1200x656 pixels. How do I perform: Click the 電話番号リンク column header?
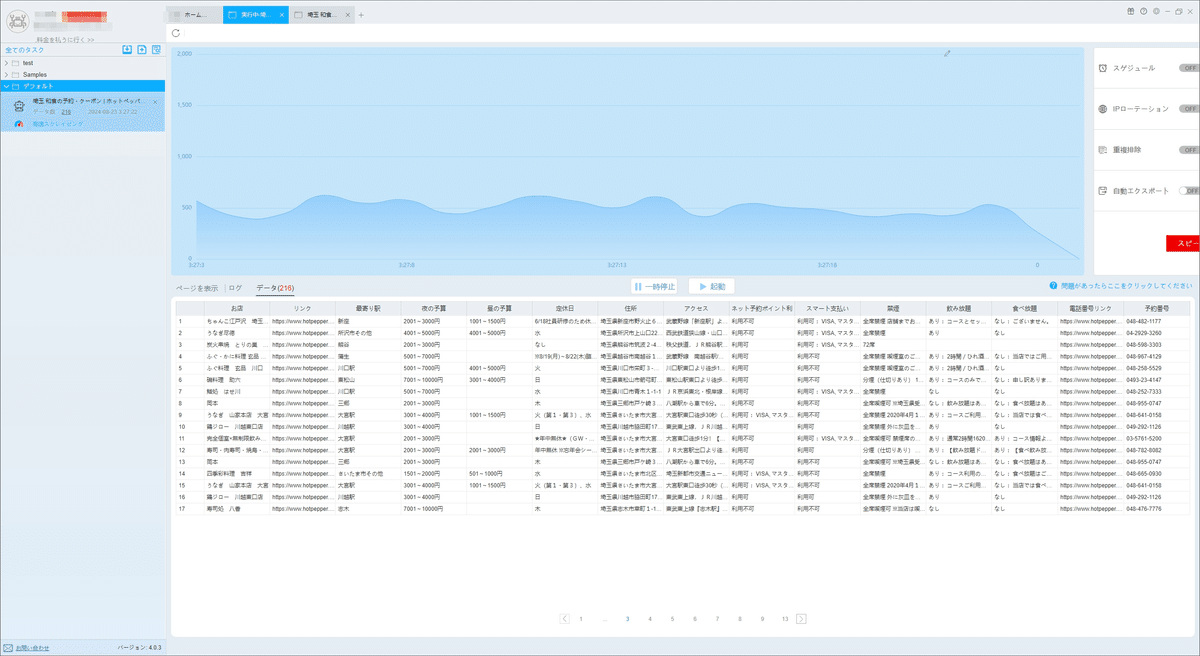point(1089,308)
